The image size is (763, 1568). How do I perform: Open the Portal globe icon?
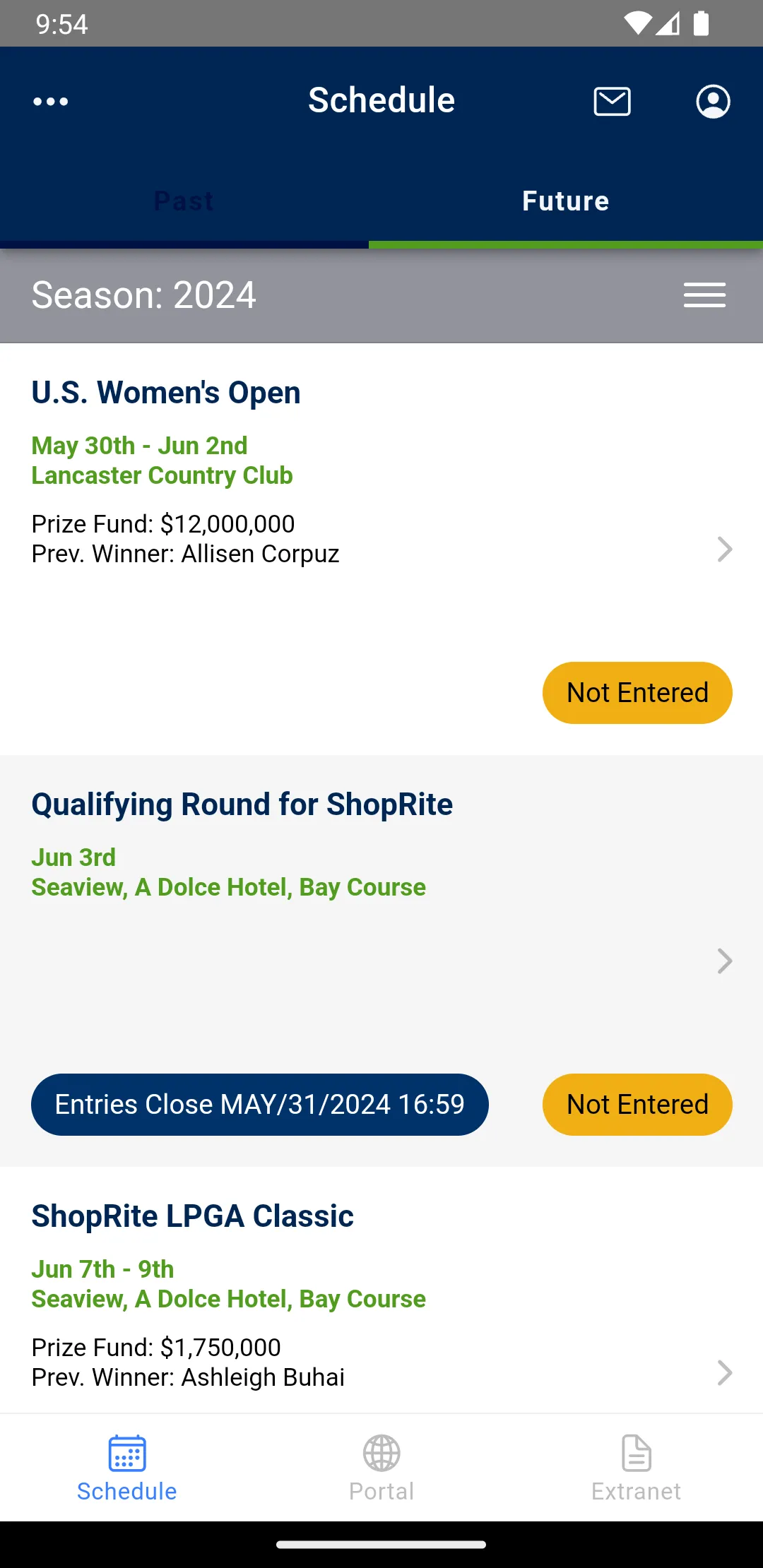click(x=381, y=1454)
